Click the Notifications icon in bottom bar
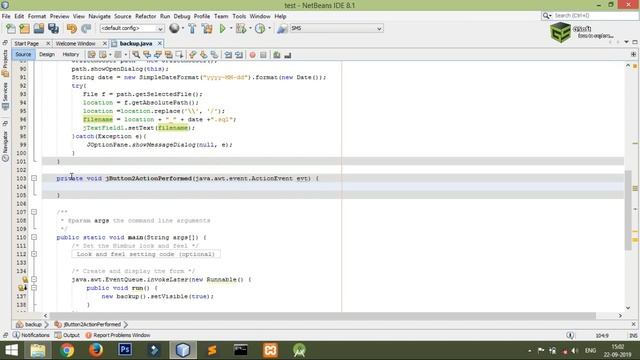 [x=16, y=335]
